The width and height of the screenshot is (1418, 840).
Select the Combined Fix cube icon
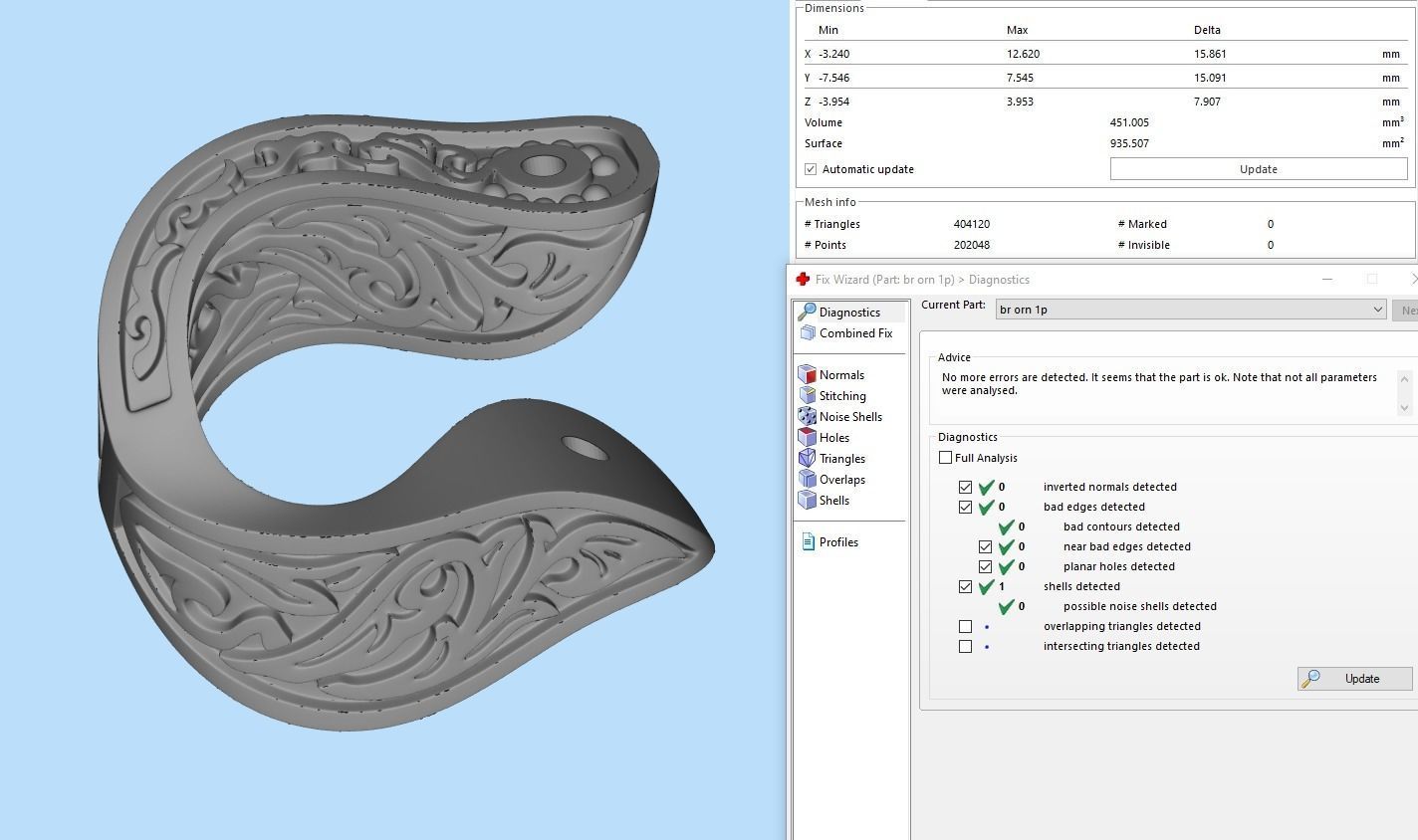click(808, 333)
